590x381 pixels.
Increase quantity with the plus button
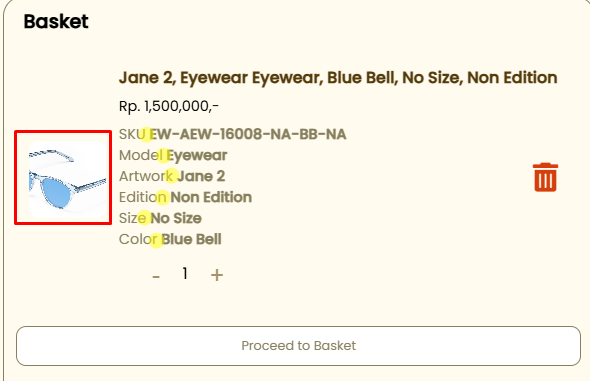[217, 275]
